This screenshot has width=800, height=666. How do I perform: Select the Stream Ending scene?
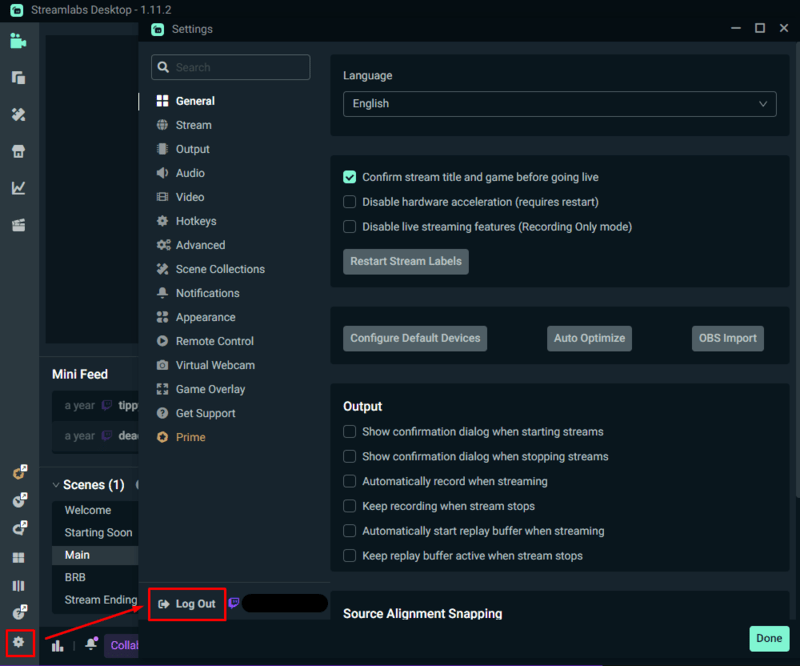(x=95, y=600)
